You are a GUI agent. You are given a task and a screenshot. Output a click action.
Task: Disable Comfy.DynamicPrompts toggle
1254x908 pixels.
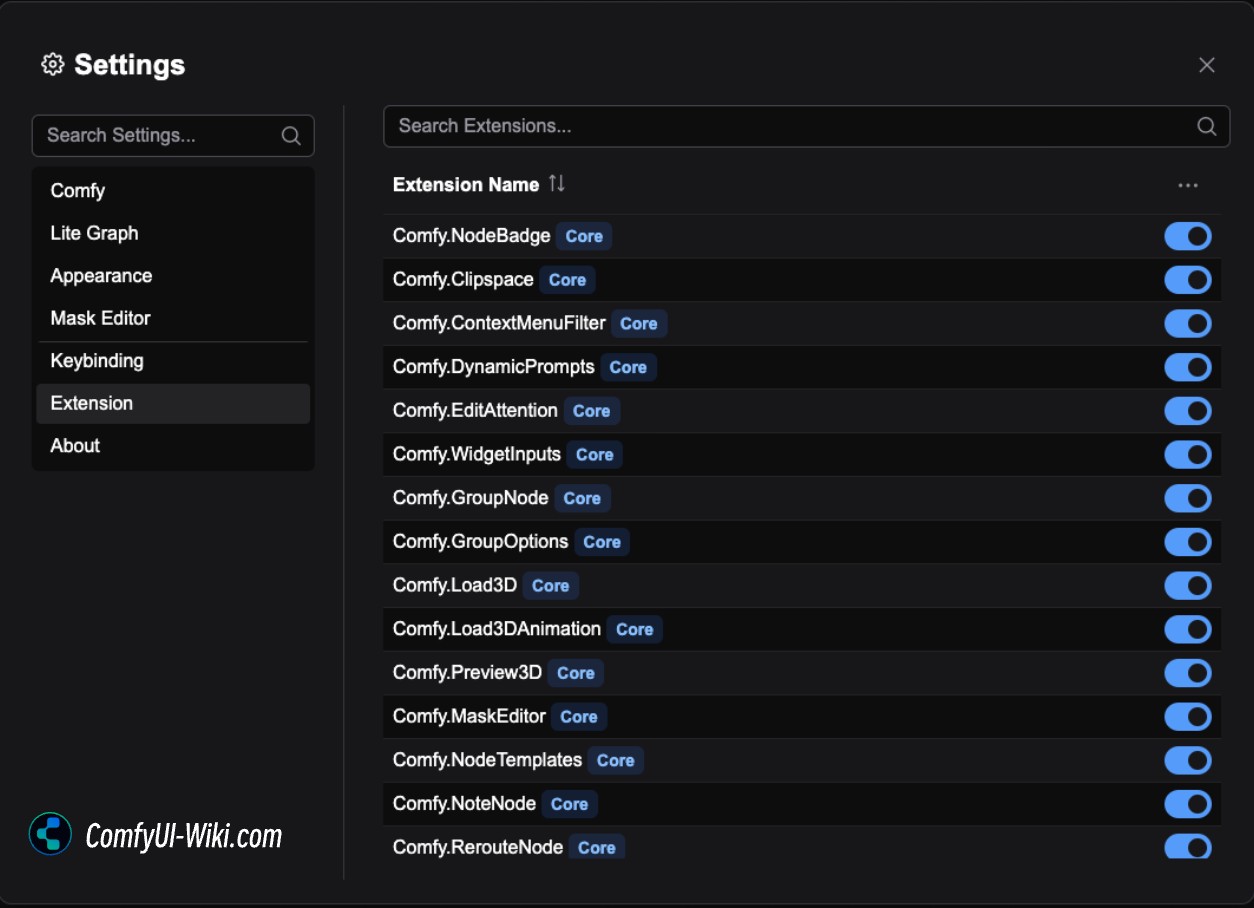(1188, 367)
